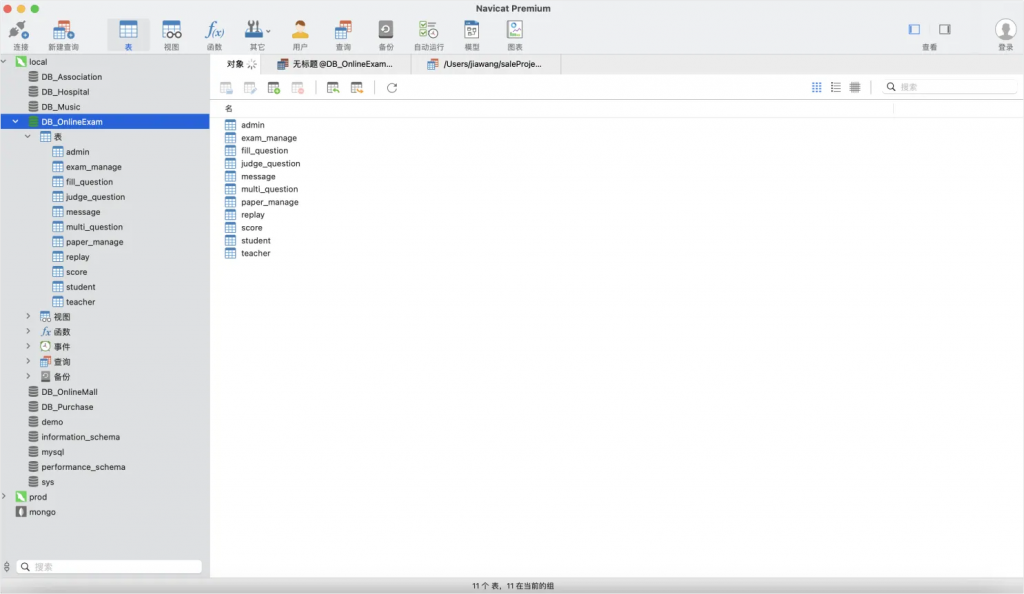1024x594 pixels.
Task: Open the Charts (图表) toolbar icon
Action: click(515, 34)
